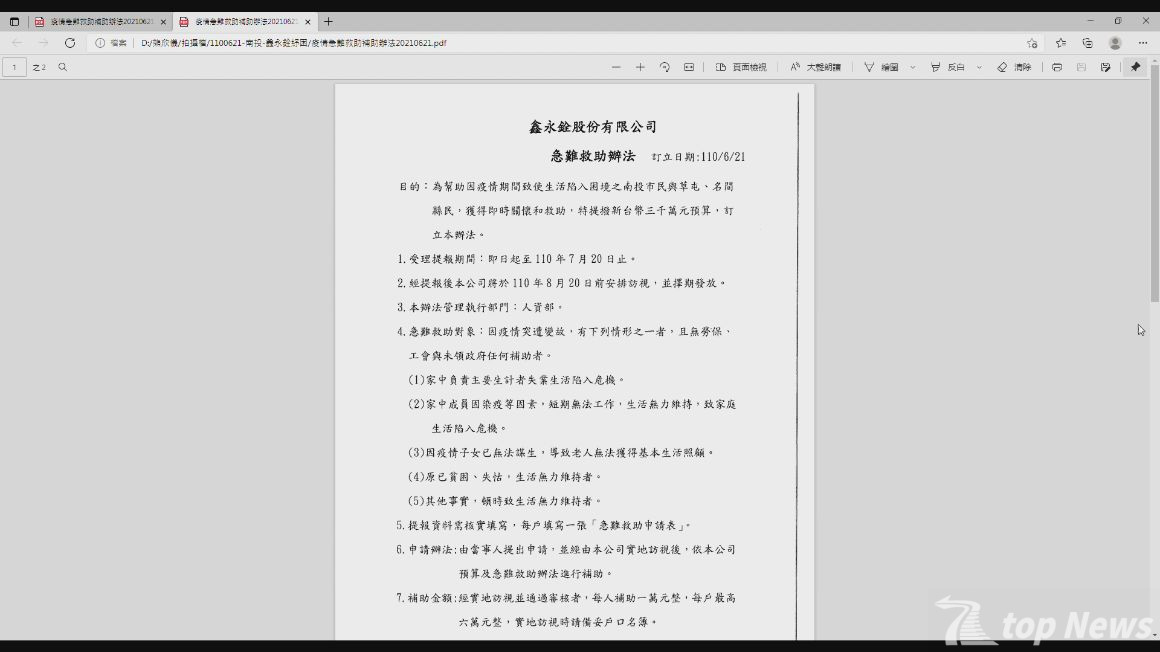1160x652 pixels.
Task: Go forward to the next page
Action: coord(43,43)
